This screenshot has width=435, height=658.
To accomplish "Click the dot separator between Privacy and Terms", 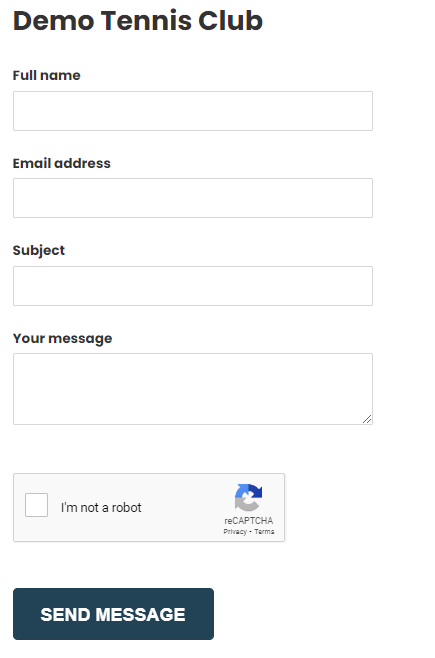I will coord(250,532).
